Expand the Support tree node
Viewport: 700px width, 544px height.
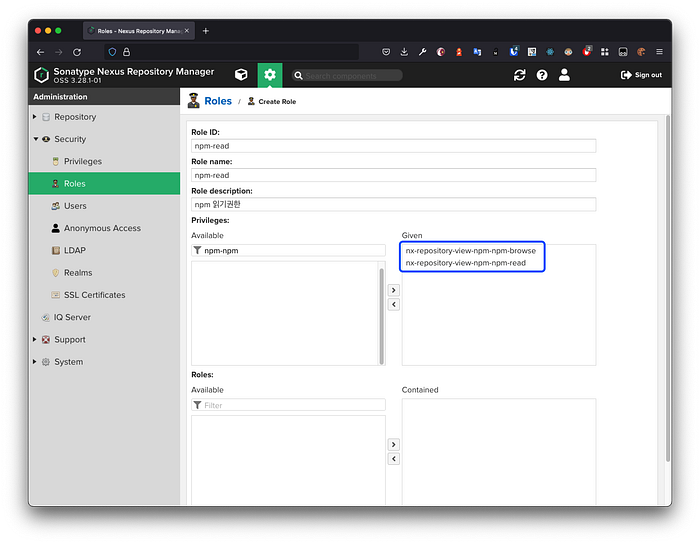click(x=35, y=339)
